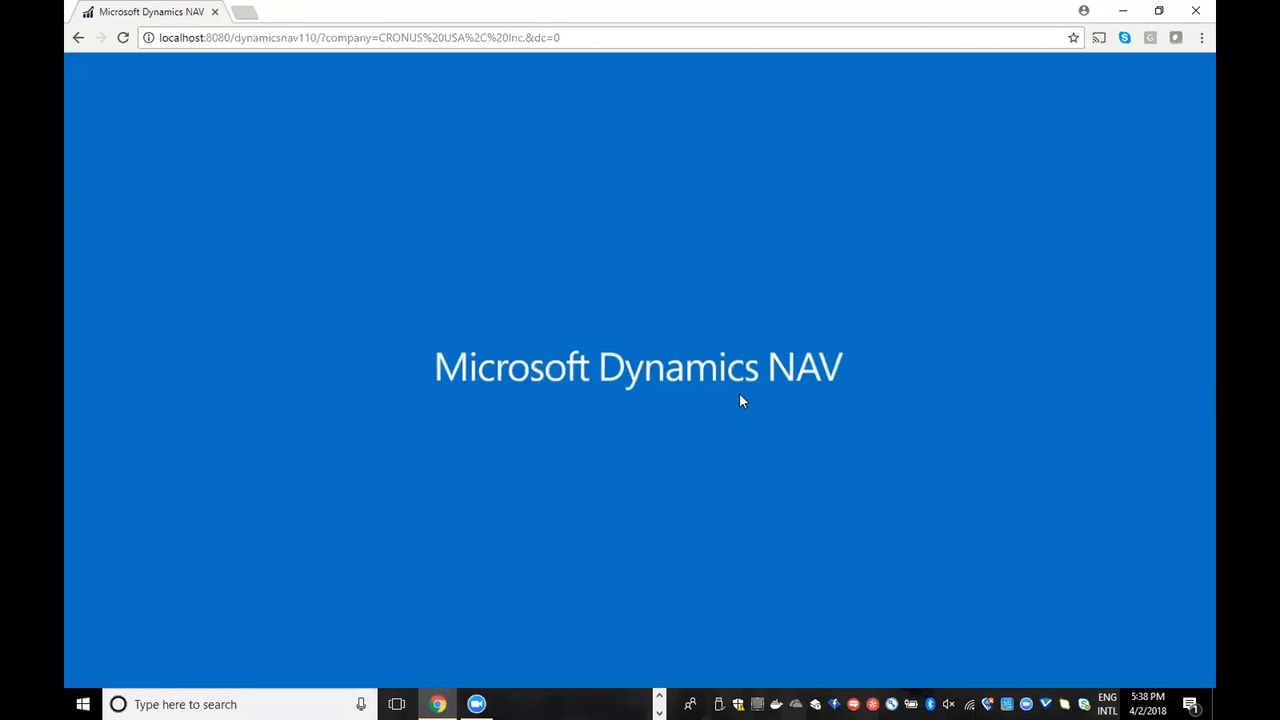
Task: Click the muted volume tray icon
Action: point(948,704)
